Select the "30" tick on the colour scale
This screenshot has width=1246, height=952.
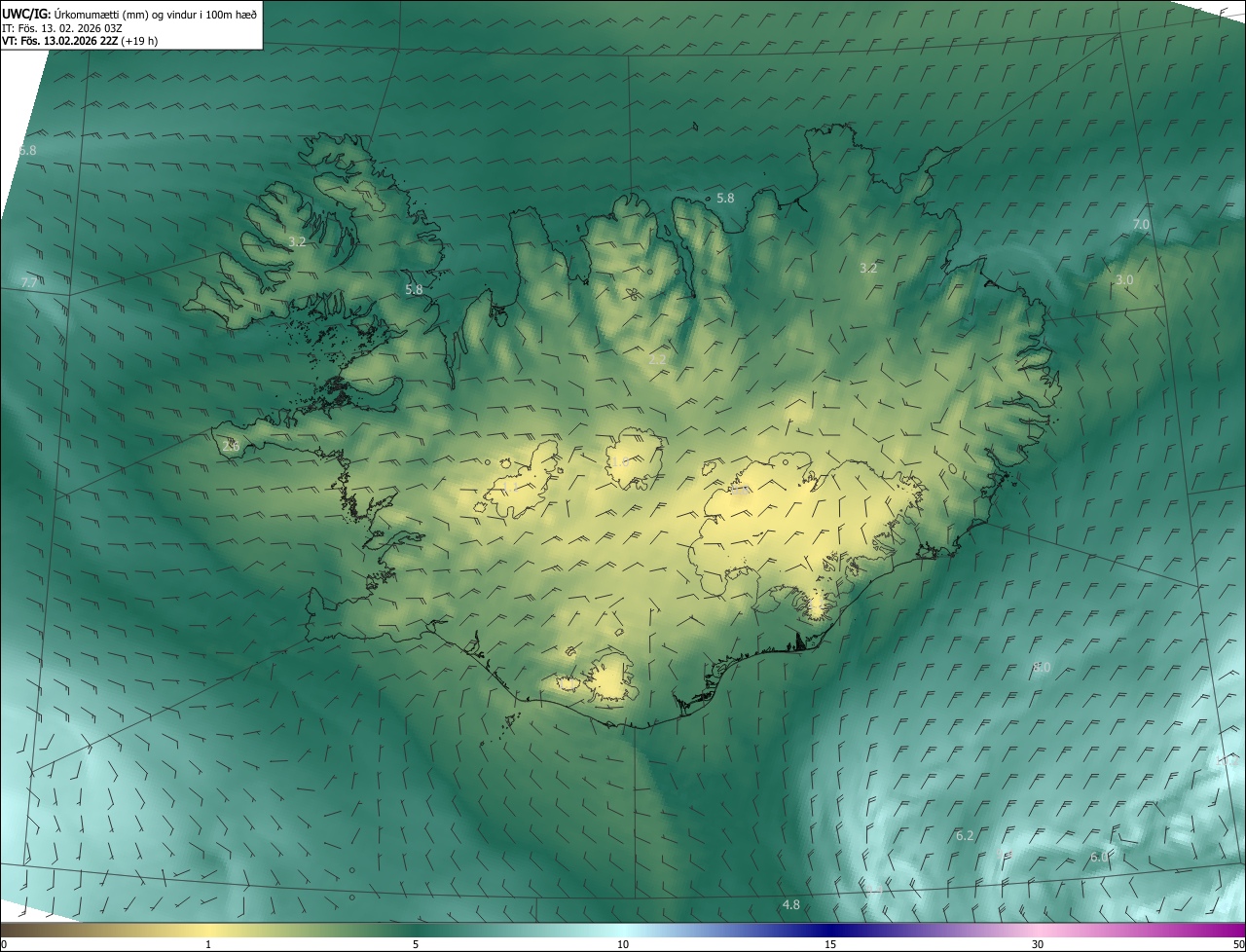tap(1038, 944)
